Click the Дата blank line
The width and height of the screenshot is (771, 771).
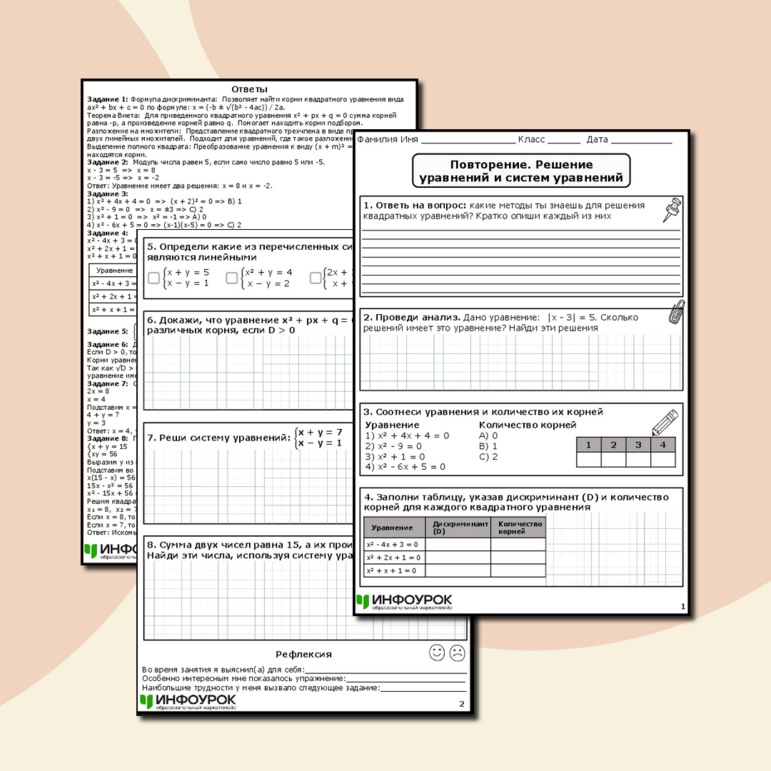[x=642, y=141]
